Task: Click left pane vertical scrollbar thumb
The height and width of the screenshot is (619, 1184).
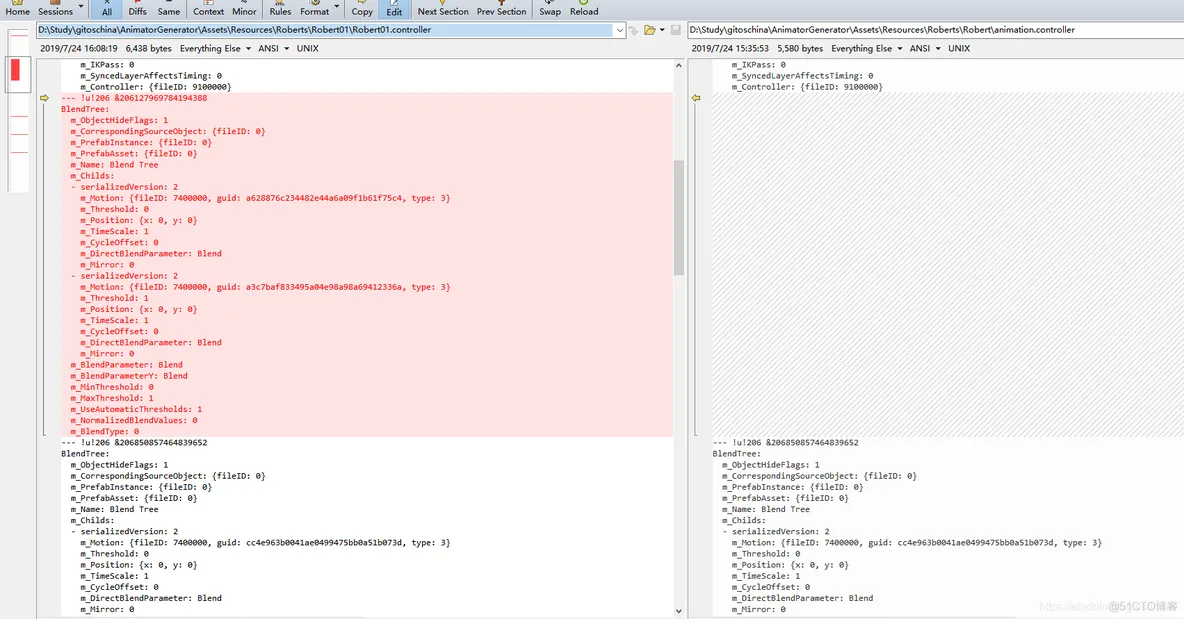Action: click(678, 217)
